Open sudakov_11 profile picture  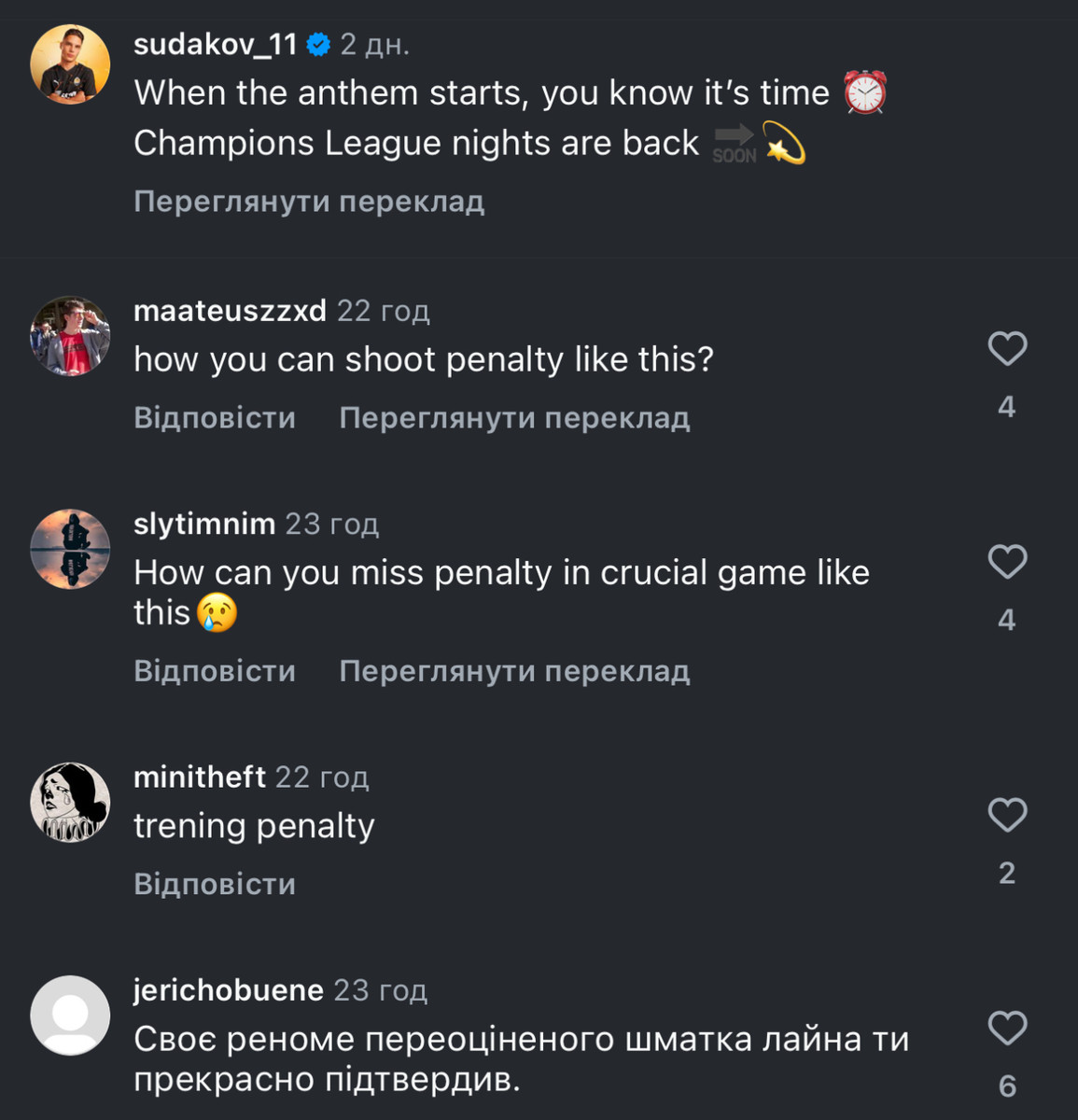(x=70, y=64)
